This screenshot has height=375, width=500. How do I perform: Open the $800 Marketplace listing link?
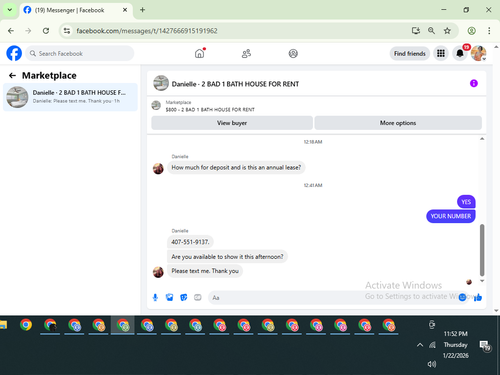210,109
